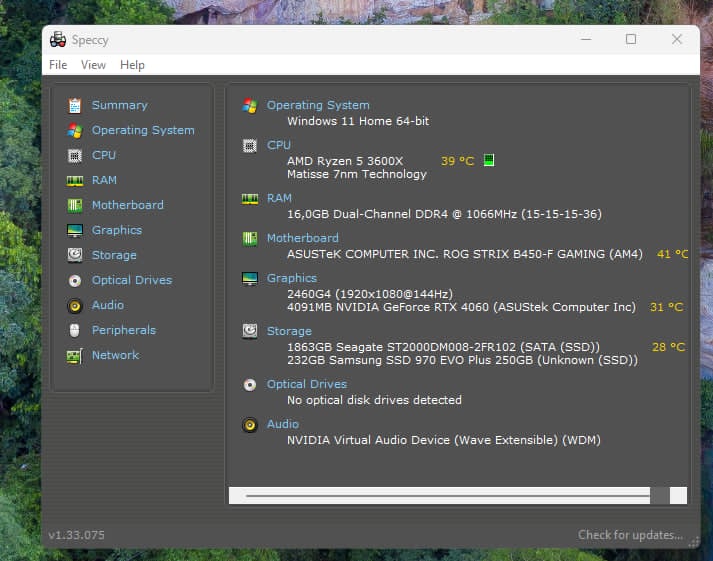Screen dimensions: 713x561
Task: Click Check for updates link
Action: click(630, 535)
